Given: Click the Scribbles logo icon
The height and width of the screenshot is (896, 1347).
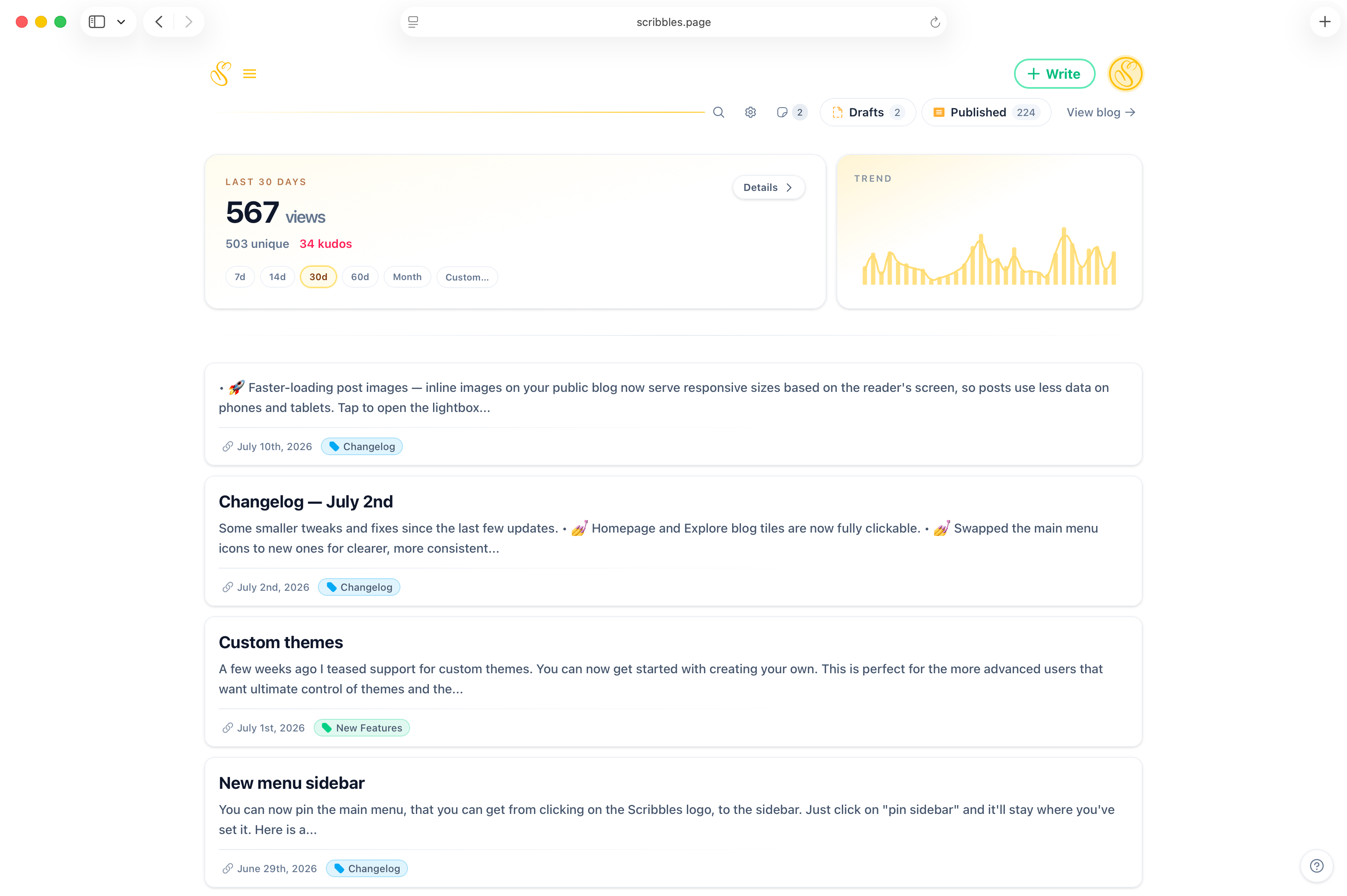Looking at the screenshot, I should point(221,74).
